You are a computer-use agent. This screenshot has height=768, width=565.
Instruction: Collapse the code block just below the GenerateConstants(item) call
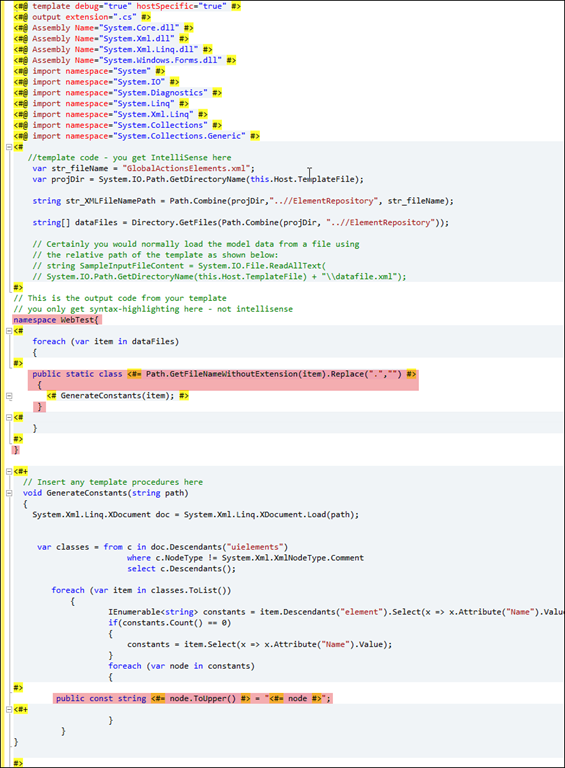pyautogui.click(x=9, y=417)
